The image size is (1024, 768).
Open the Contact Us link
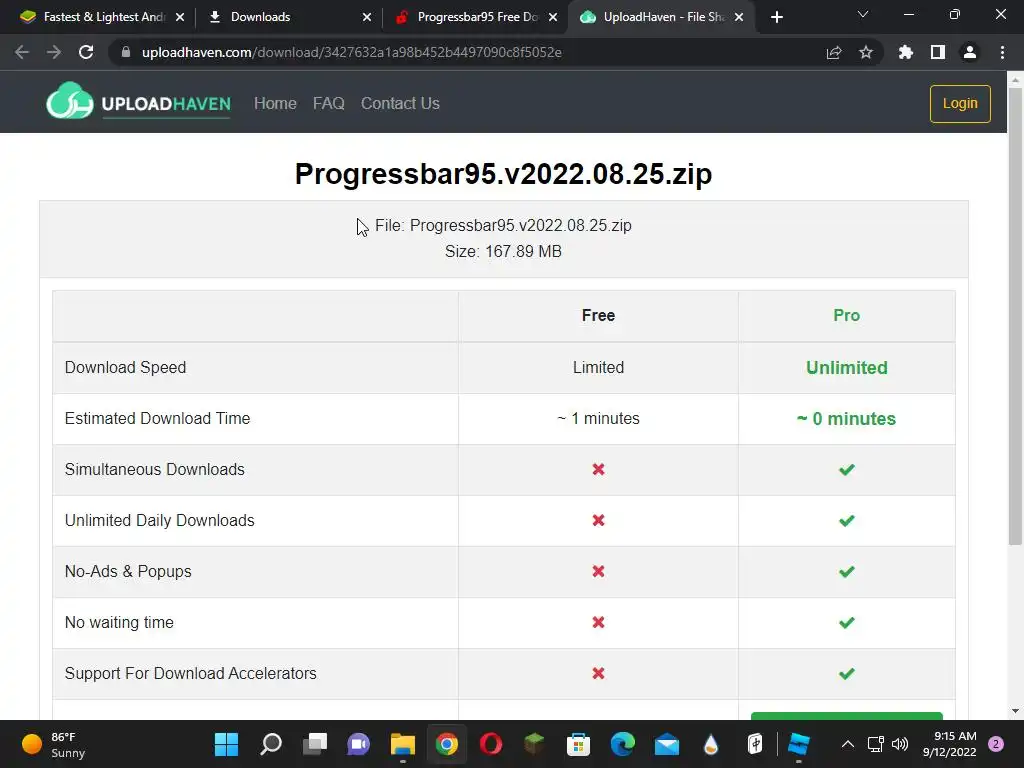tap(400, 103)
